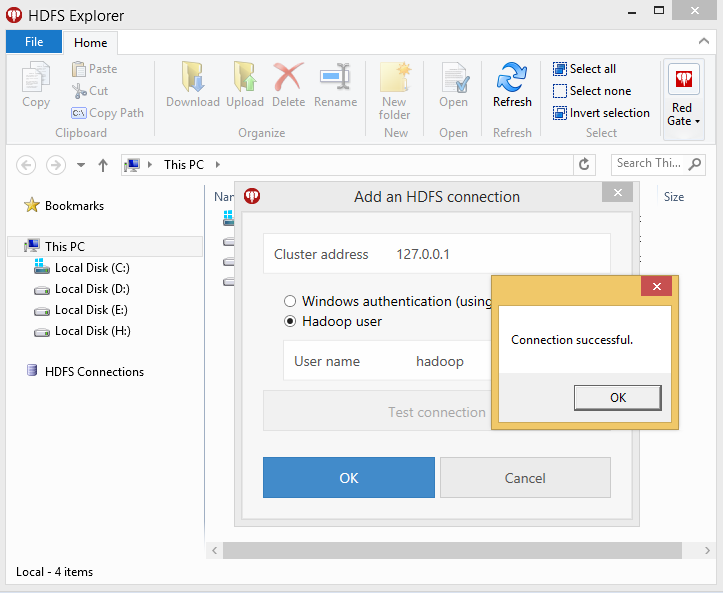
Task: Expand the breadcrumb arrow after This PC
Action: [x=218, y=165]
